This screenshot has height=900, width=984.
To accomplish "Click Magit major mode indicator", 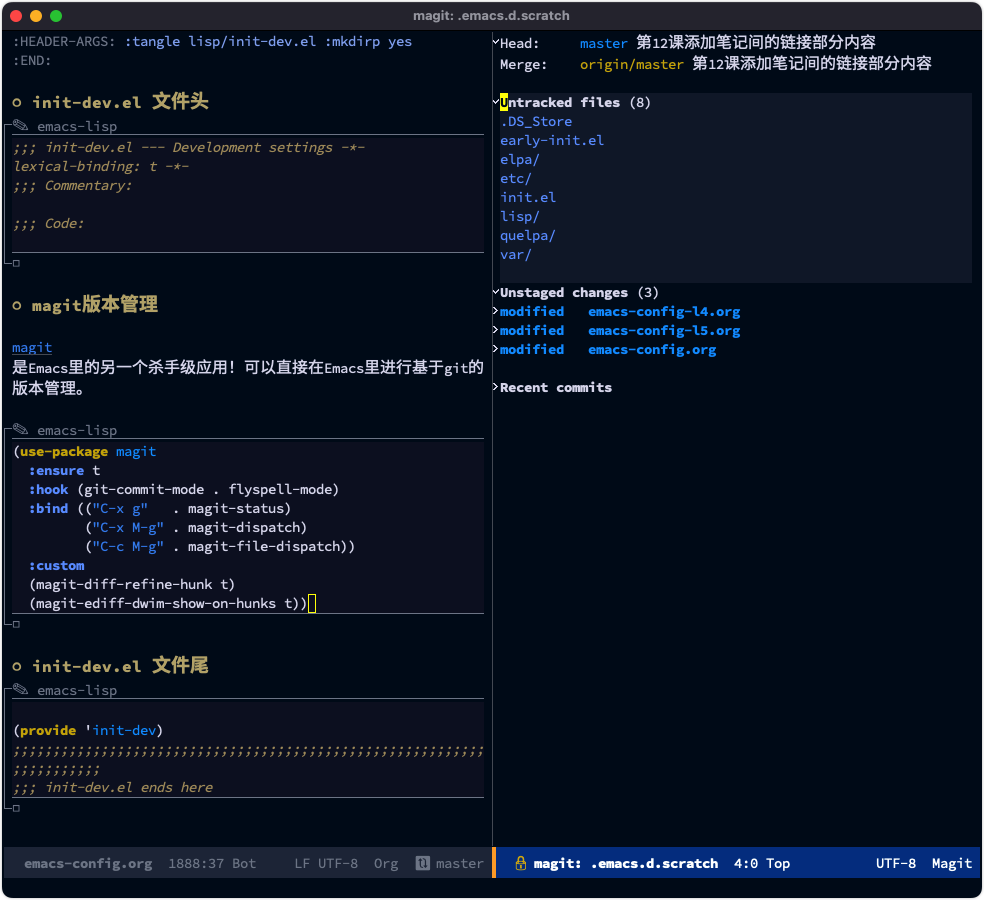I will [x=951, y=864].
